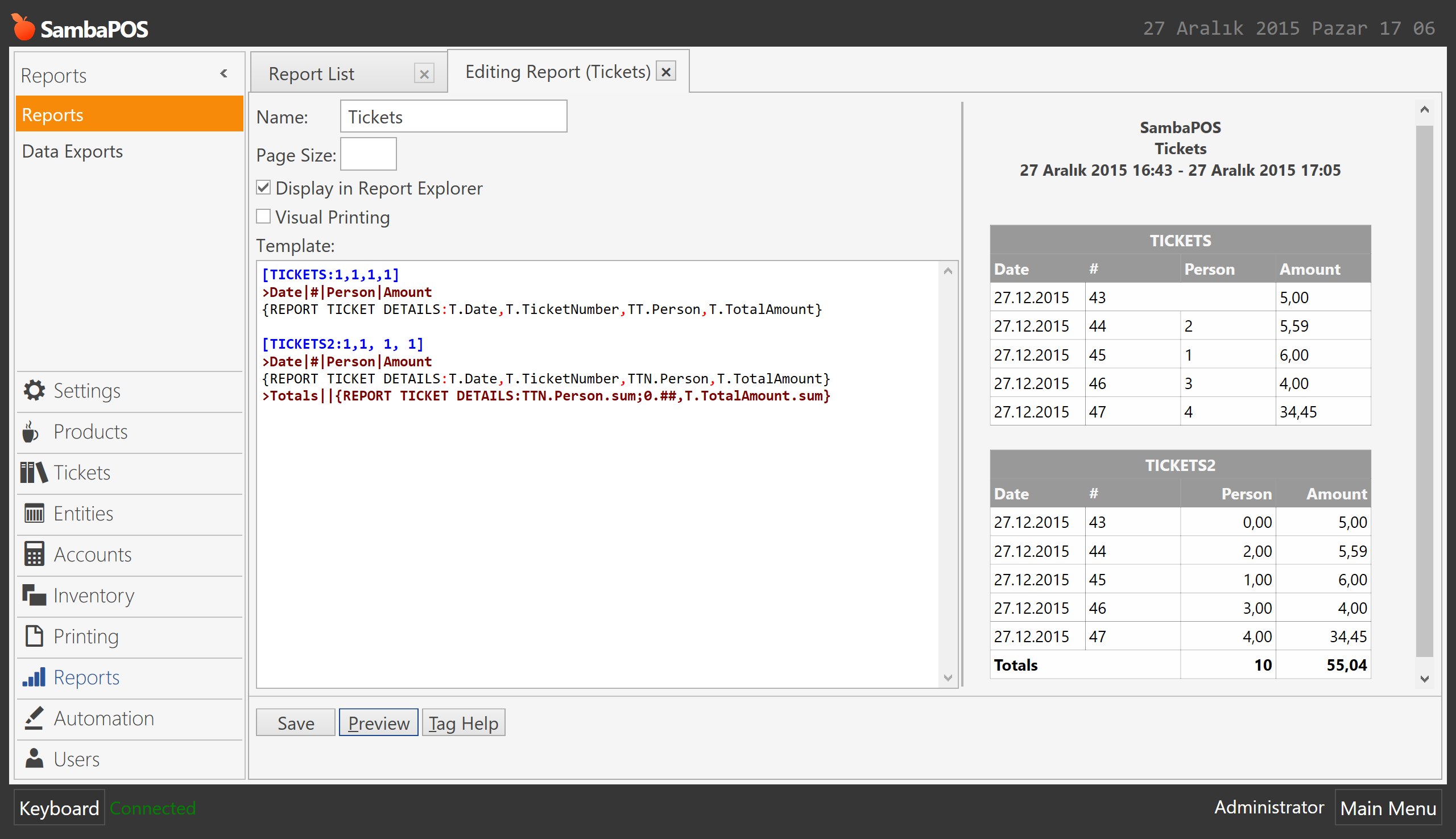Click in the Page Size field
The width and height of the screenshot is (1456, 839).
pyautogui.click(x=368, y=154)
